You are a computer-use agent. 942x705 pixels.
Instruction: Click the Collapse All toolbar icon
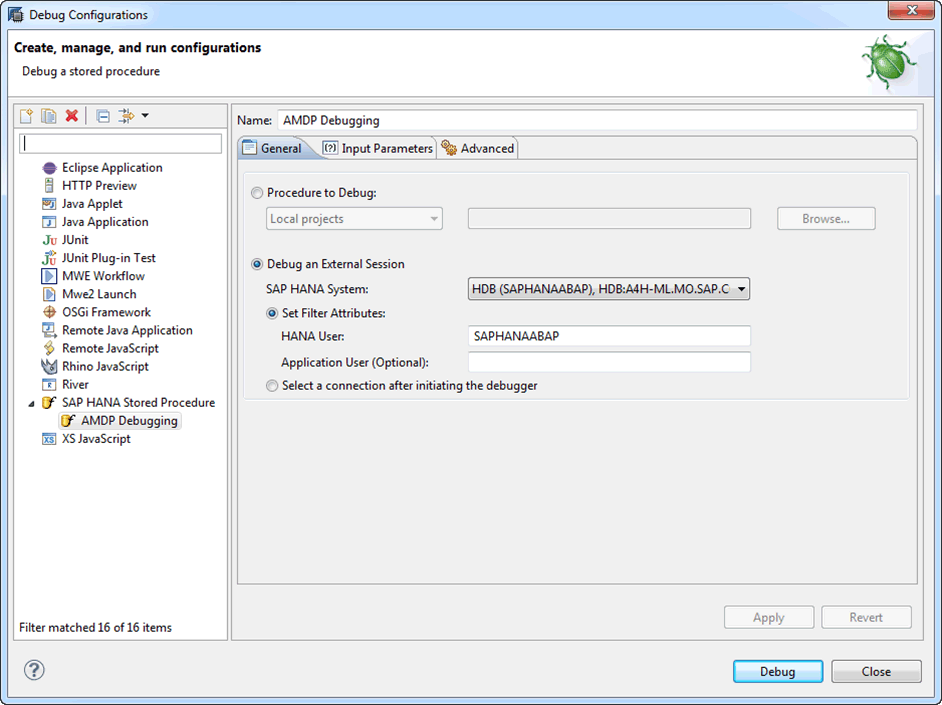(x=103, y=116)
